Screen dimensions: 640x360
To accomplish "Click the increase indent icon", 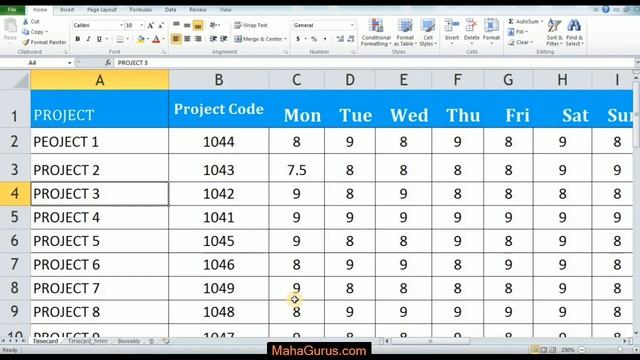I will coord(224,39).
